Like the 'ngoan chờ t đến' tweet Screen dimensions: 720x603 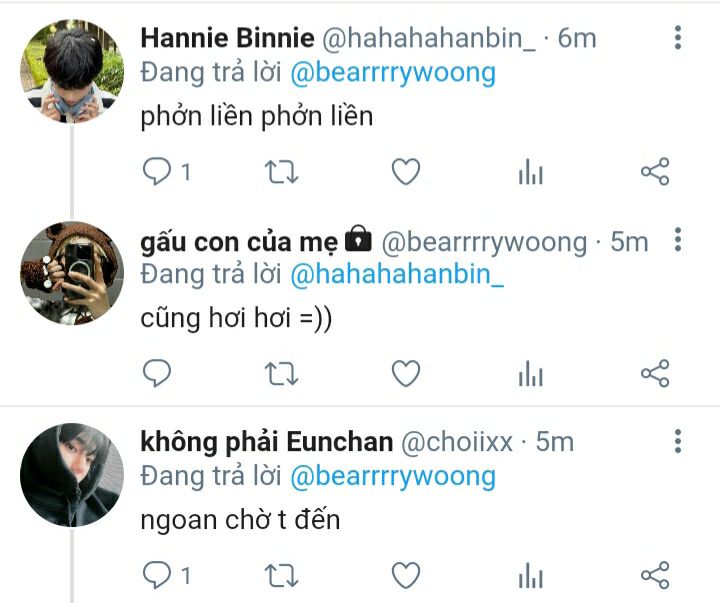click(x=406, y=575)
